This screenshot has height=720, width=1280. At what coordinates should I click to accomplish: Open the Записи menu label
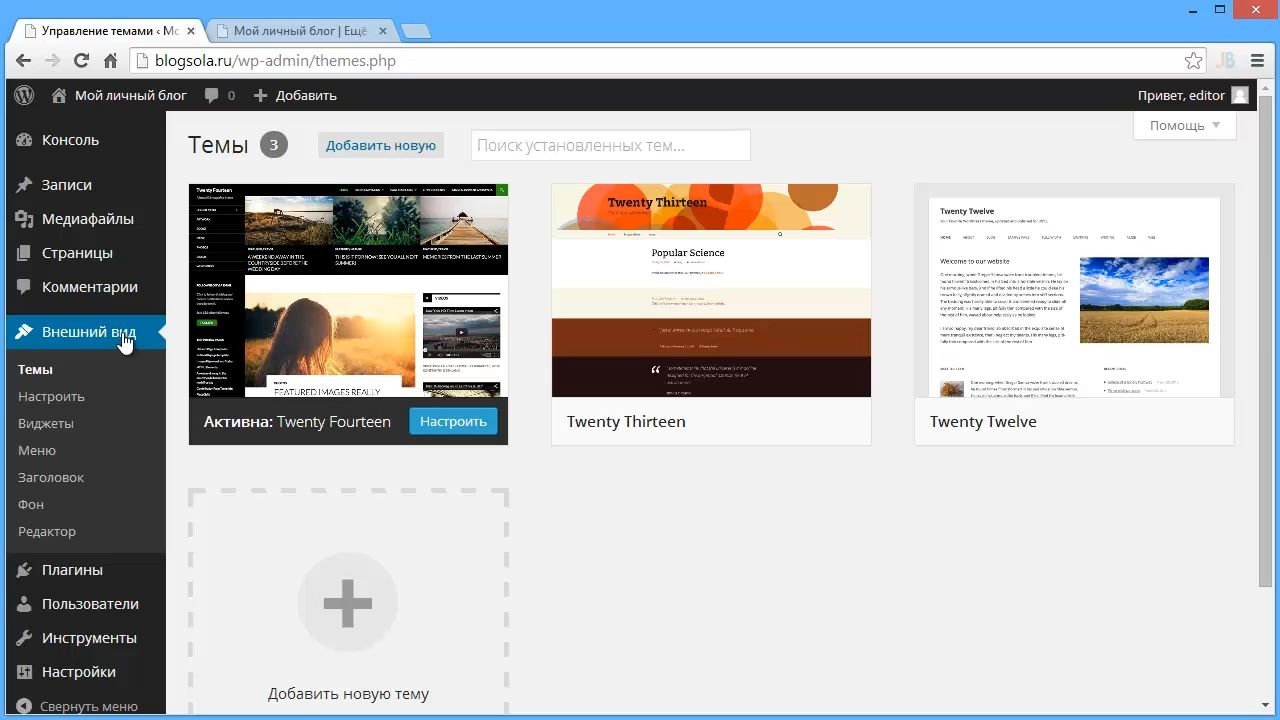click(x=67, y=185)
